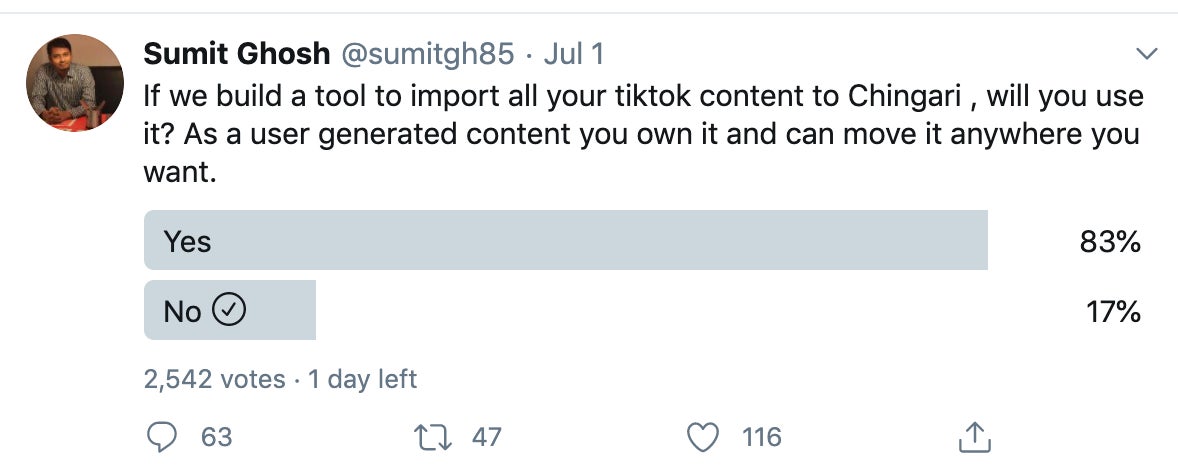Viewport: 1178px width, 474px height.
Task: Open Sumit Ghosh's profile picture
Action: tap(74, 83)
